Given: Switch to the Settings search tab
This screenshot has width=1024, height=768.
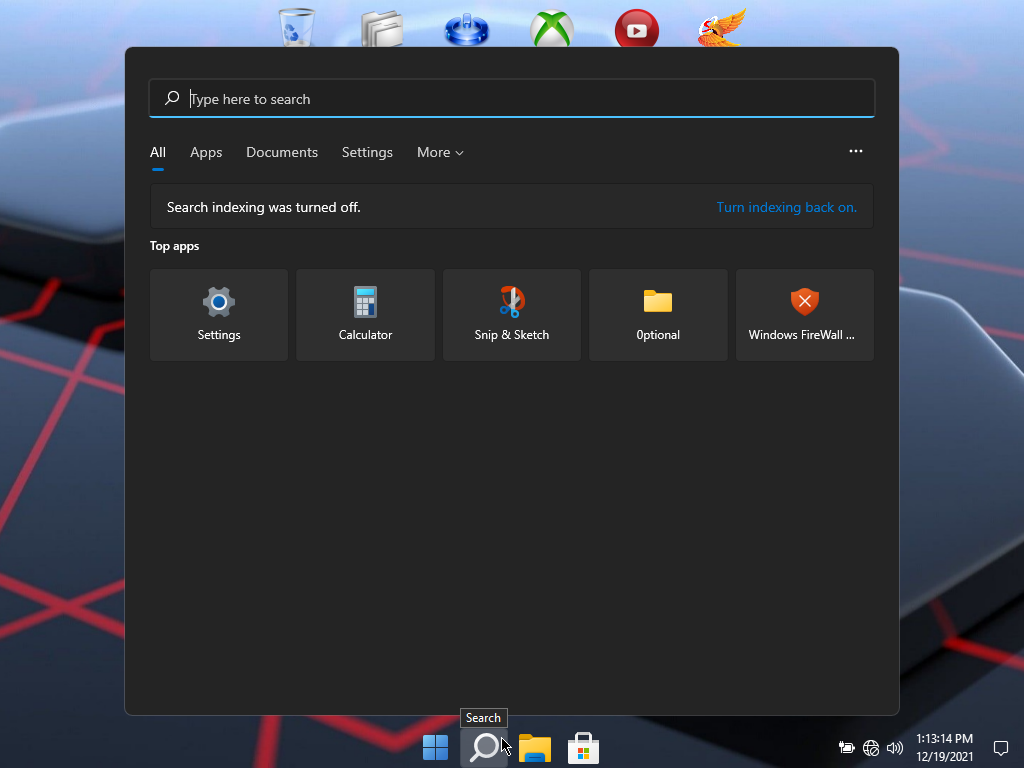Looking at the screenshot, I should [x=367, y=152].
